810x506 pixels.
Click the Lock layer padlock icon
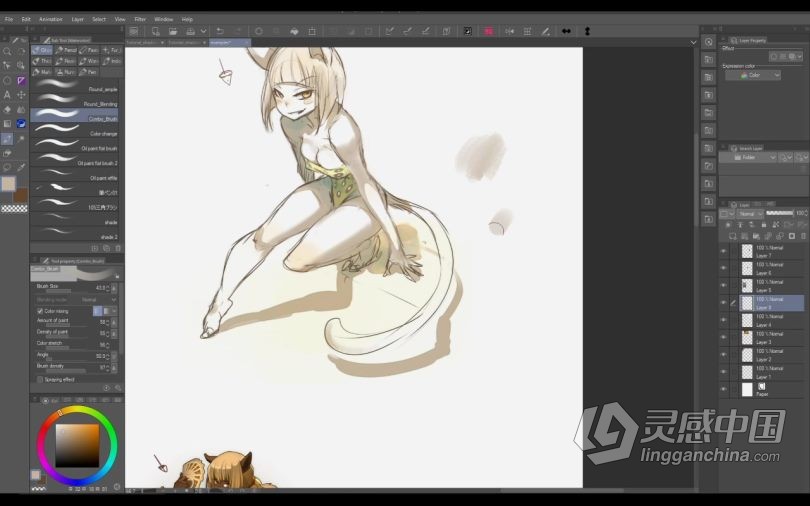tap(764, 225)
